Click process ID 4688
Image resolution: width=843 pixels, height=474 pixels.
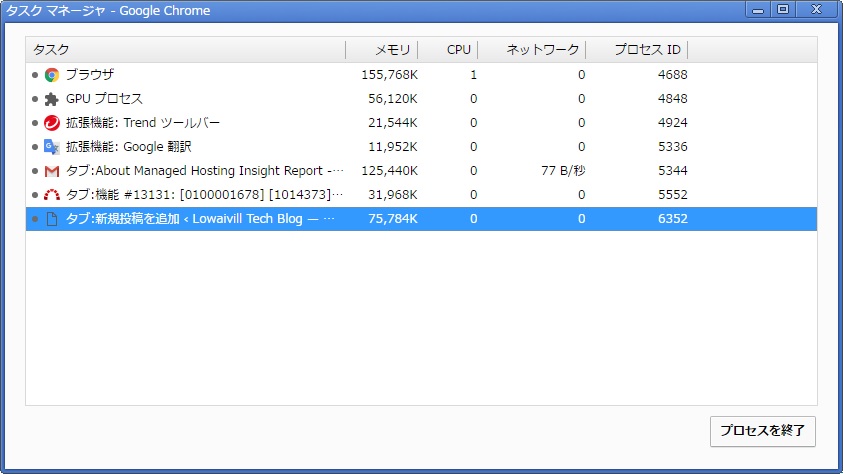tap(673, 75)
